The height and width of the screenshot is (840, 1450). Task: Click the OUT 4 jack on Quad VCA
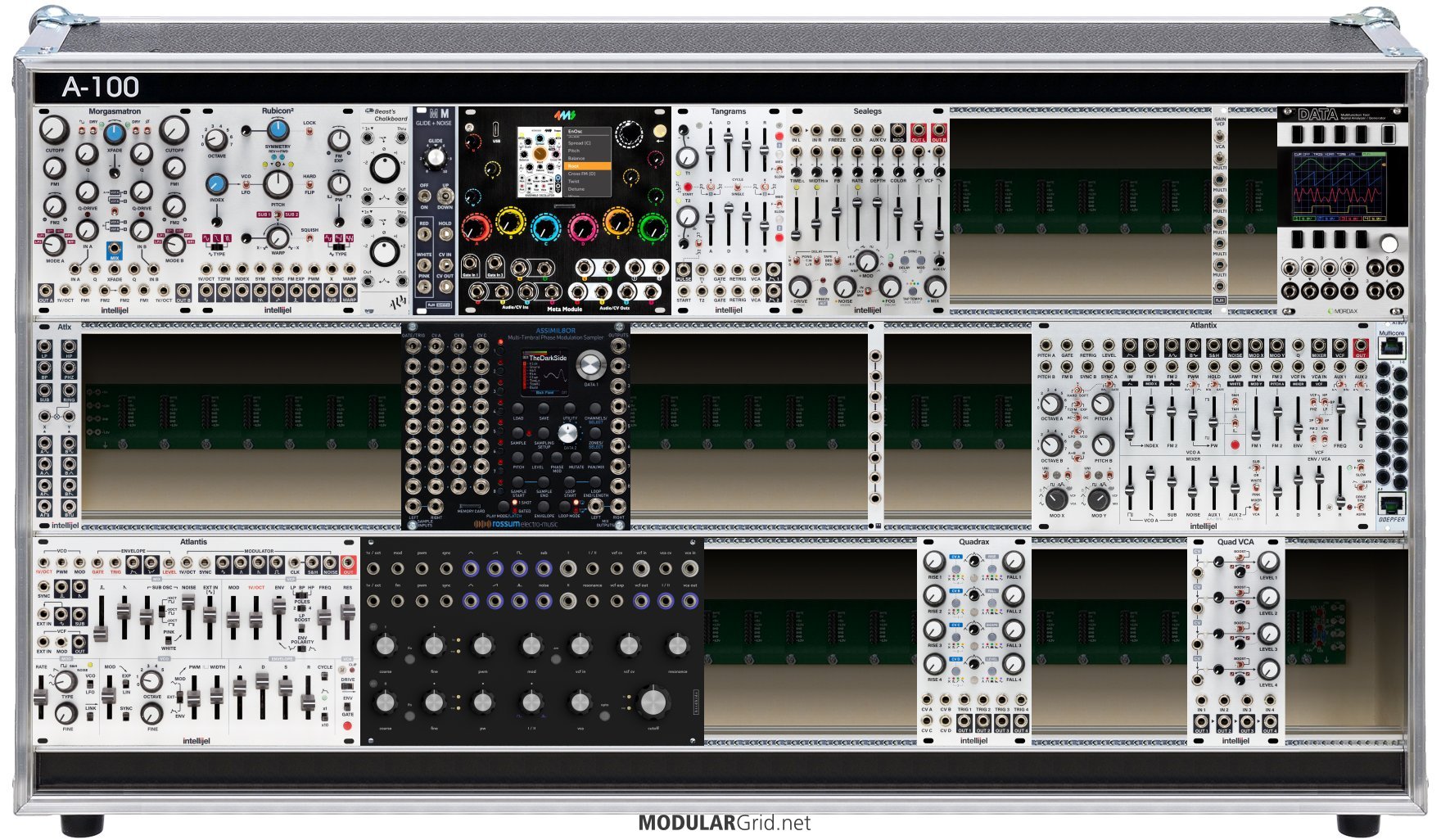1269,721
